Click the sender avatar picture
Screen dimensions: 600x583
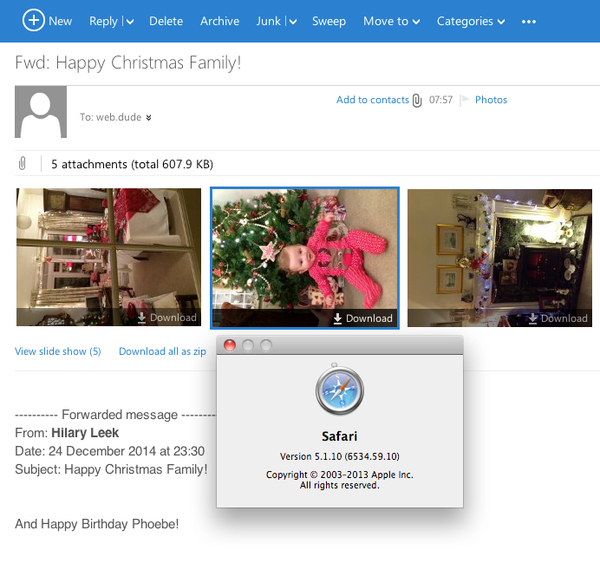[x=41, y=112]
